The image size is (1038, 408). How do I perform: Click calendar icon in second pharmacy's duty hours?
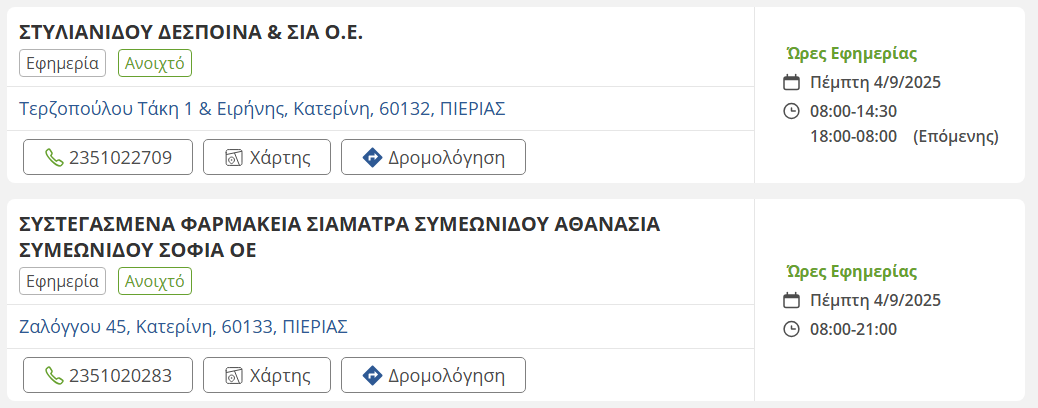791,300
